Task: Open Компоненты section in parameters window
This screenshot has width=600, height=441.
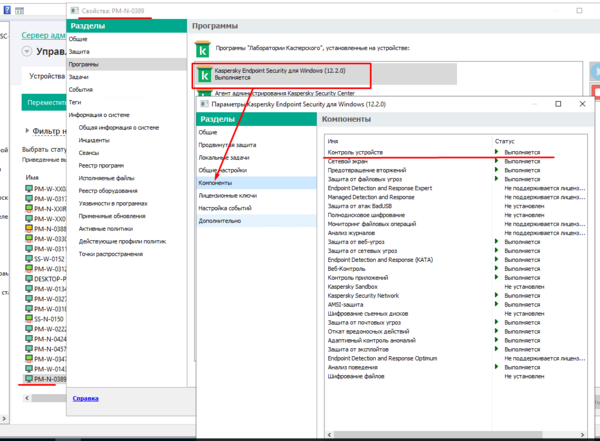Action: pos(215,183)
